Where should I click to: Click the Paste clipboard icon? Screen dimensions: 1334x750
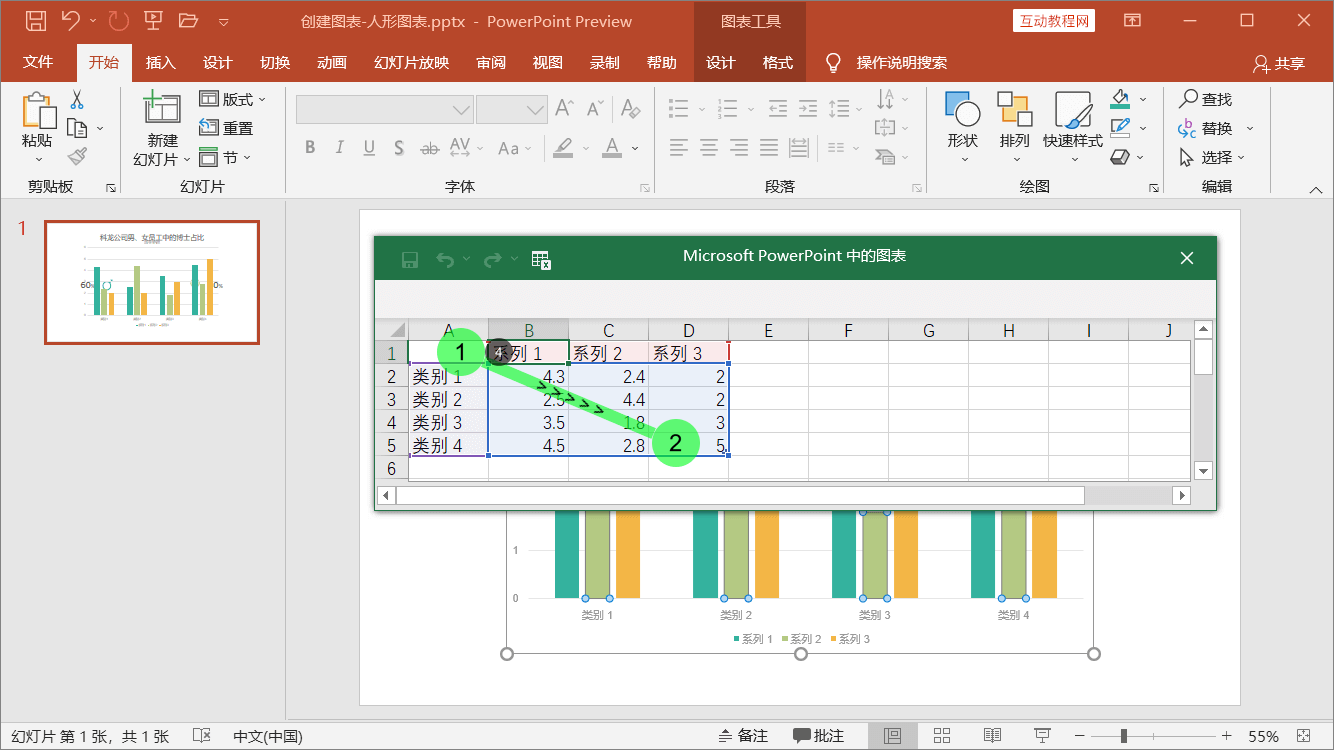pyautogui.click(x=38, y=110)
